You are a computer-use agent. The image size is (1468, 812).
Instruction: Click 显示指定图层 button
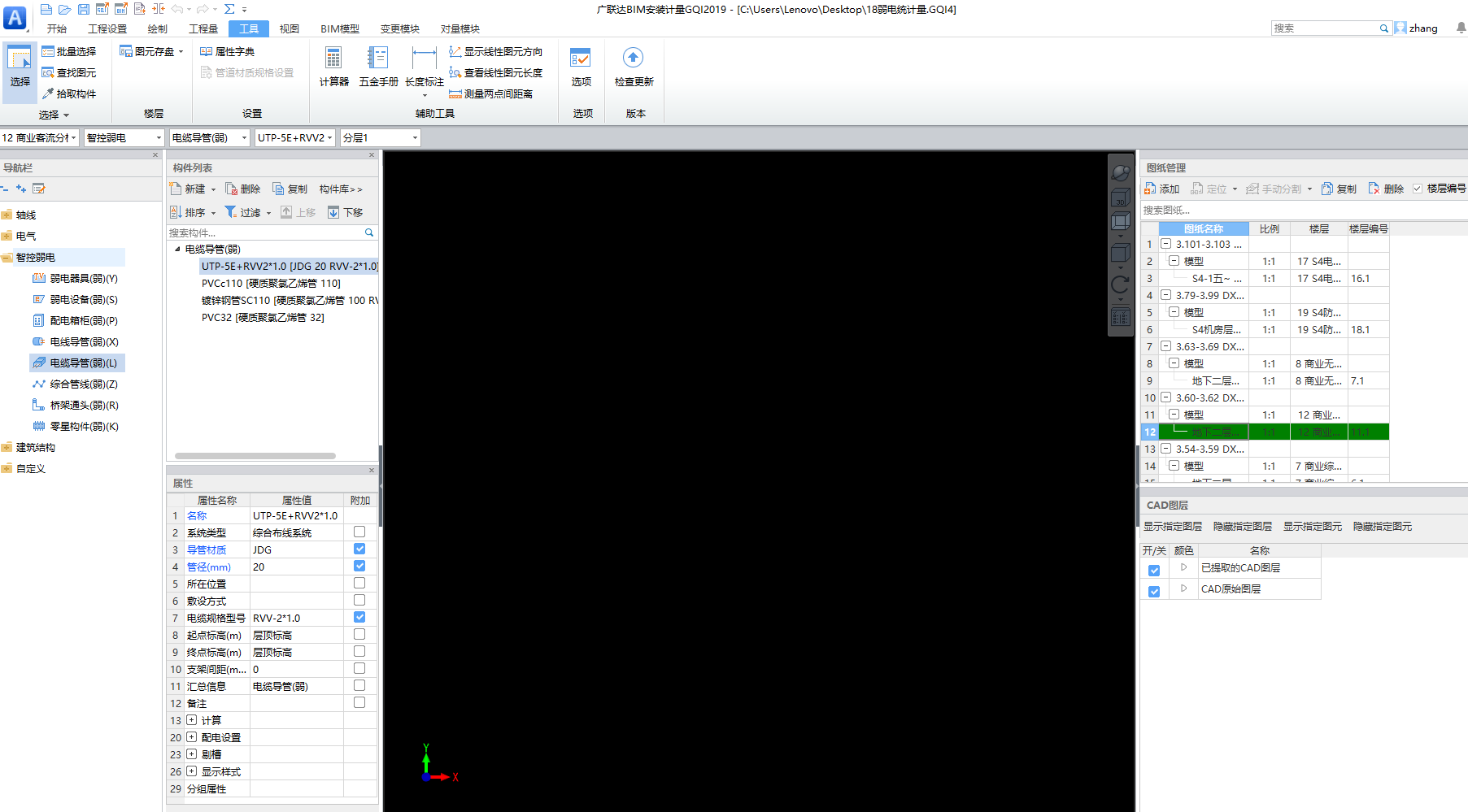click(1173, 527)
